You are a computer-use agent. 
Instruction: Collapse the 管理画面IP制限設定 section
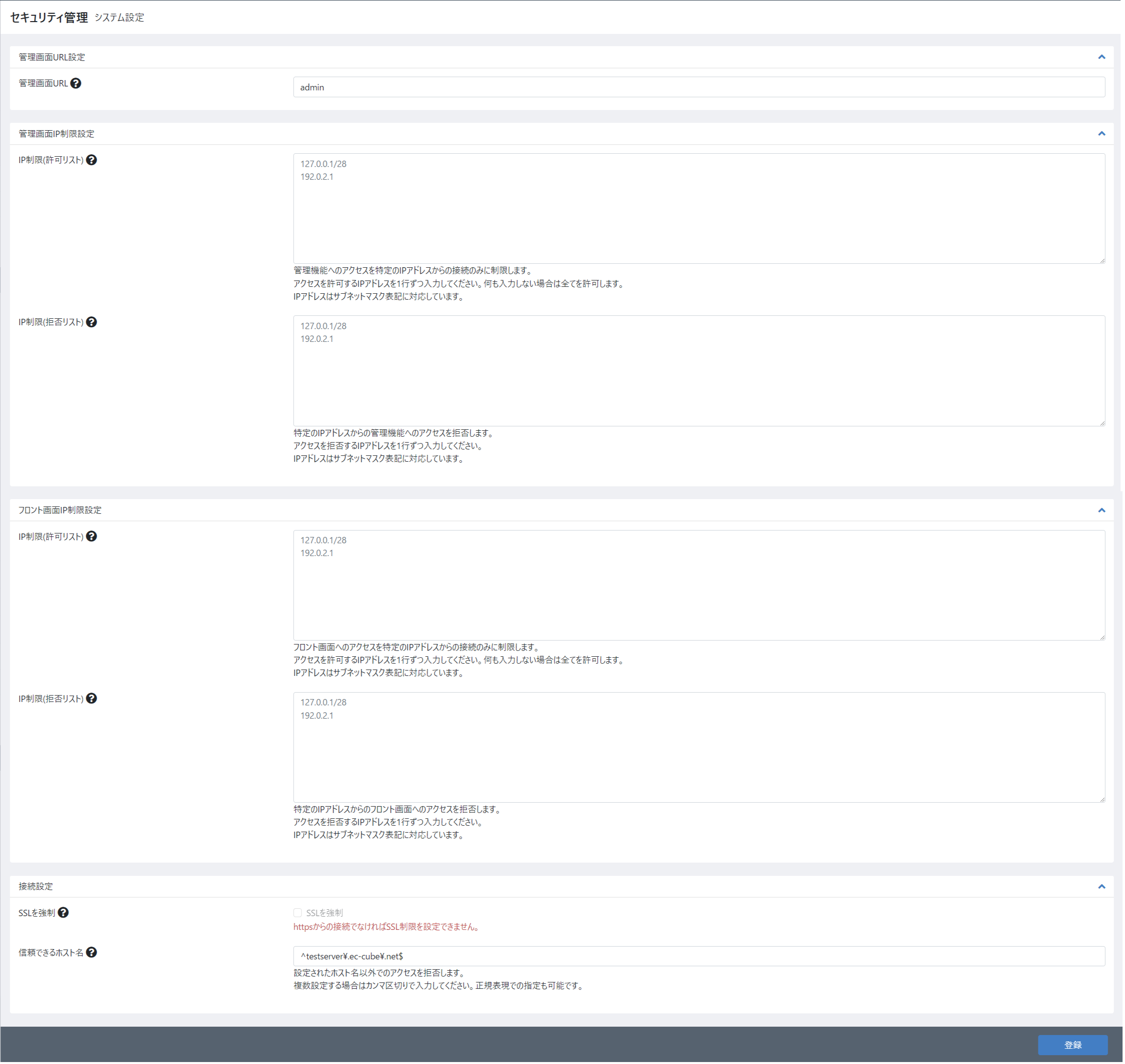click(1101, 133)
